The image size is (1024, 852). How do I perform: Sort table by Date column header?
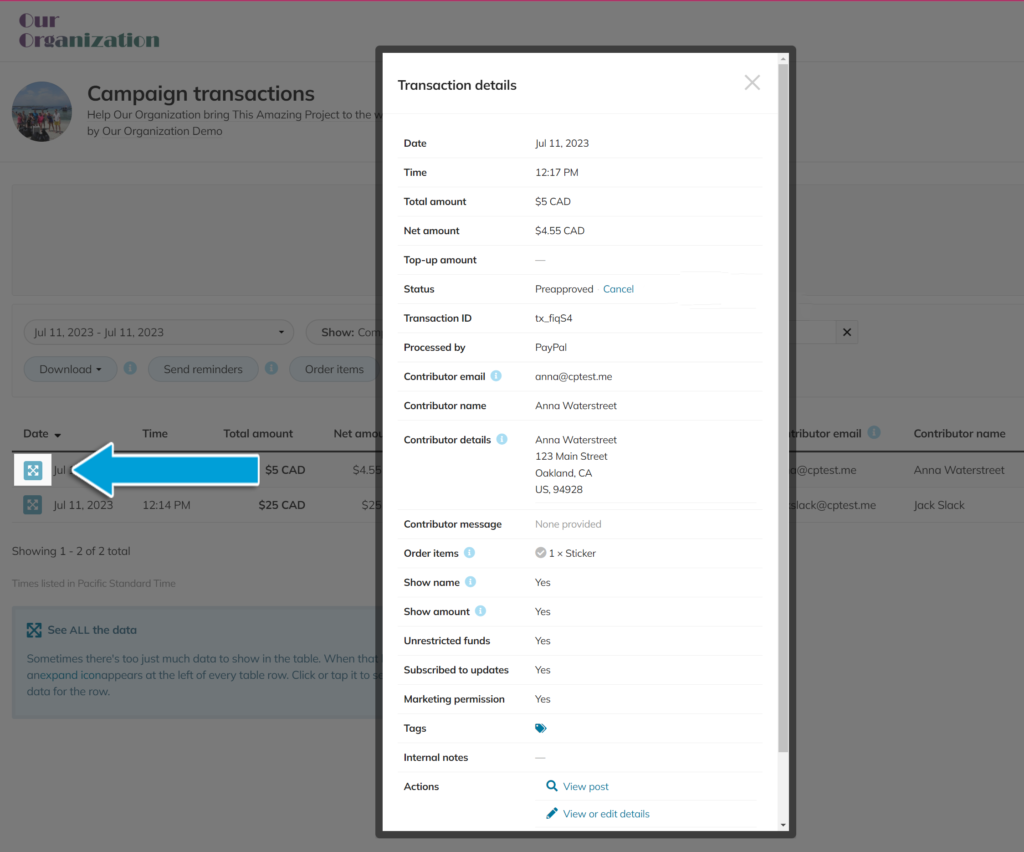click(42, 434)
